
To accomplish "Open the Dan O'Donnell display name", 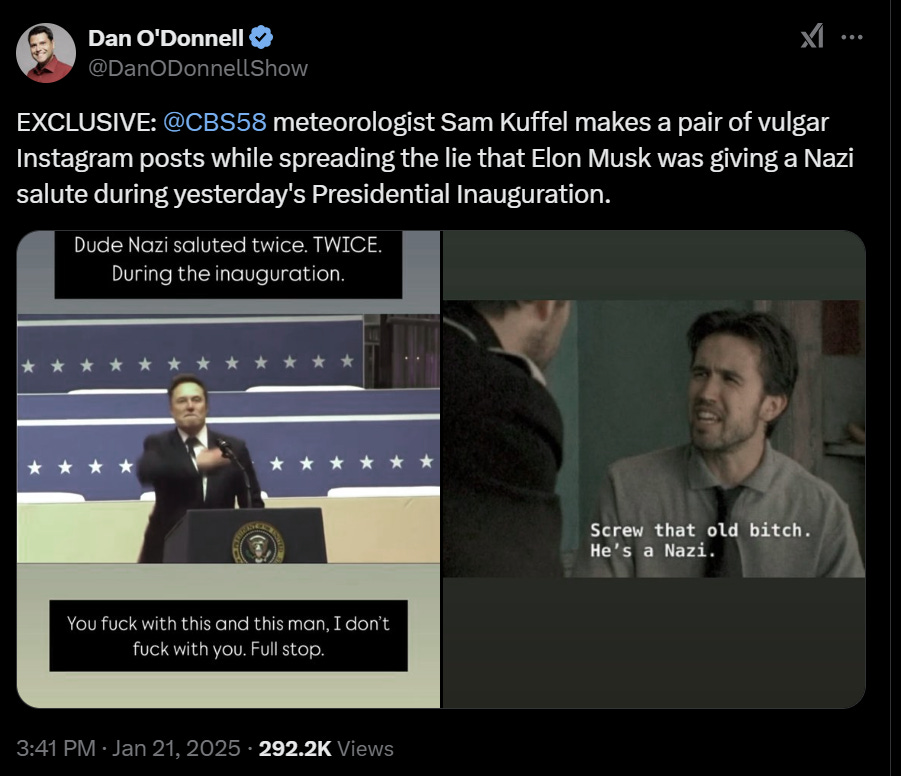I will (x=166, y=38).
